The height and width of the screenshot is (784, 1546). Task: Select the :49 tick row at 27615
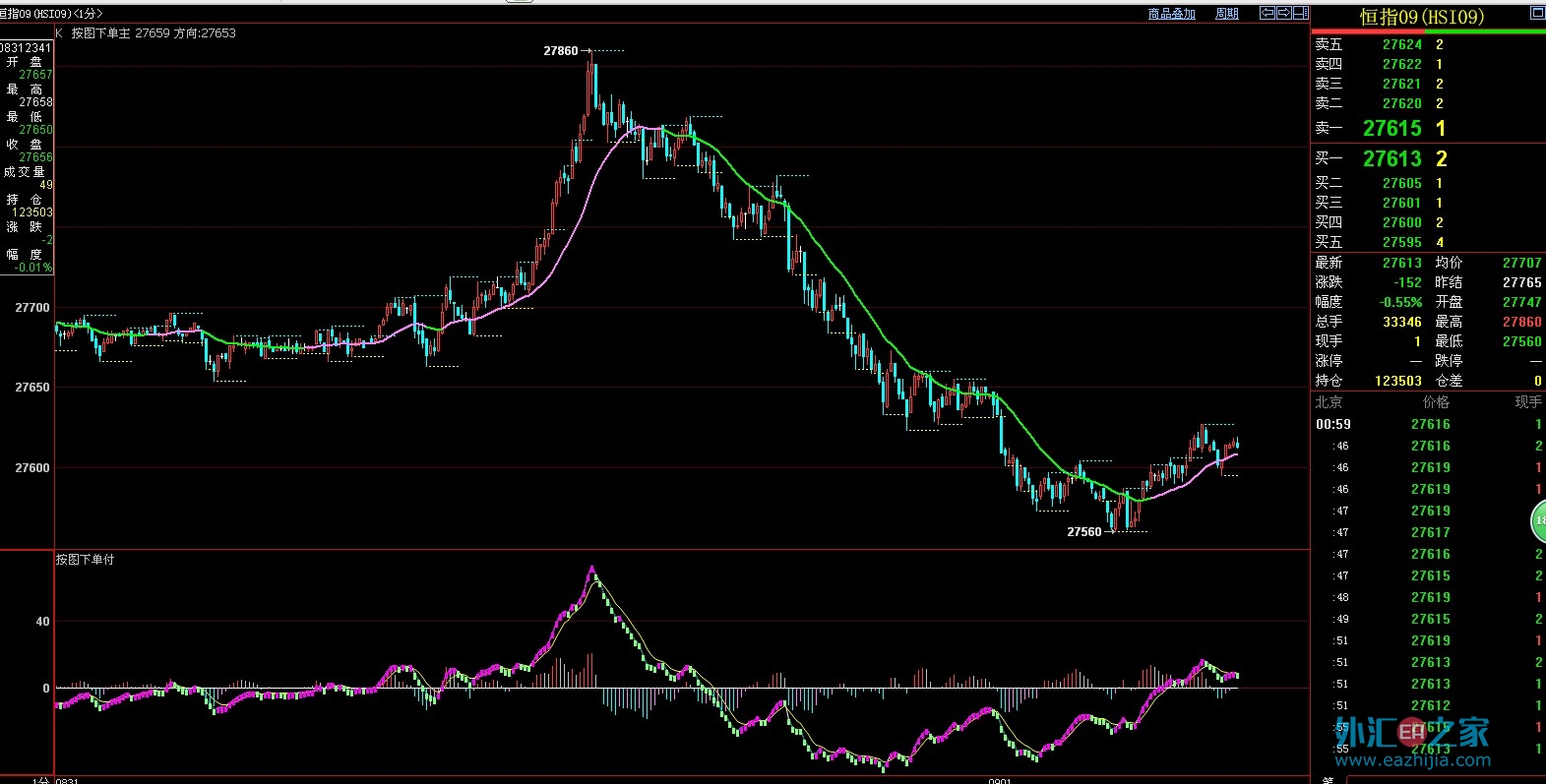1429,619
